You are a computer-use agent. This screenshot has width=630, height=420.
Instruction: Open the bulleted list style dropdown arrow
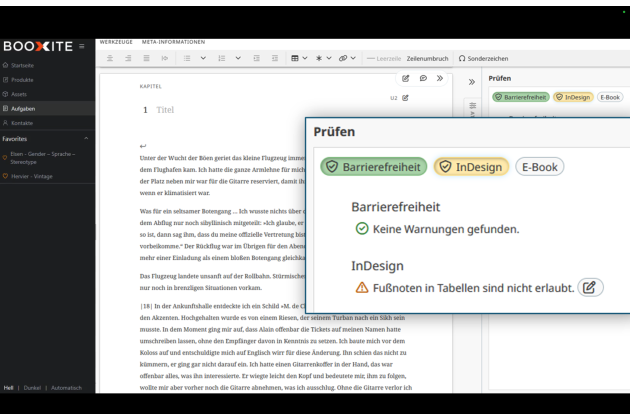tap(203, 58)
